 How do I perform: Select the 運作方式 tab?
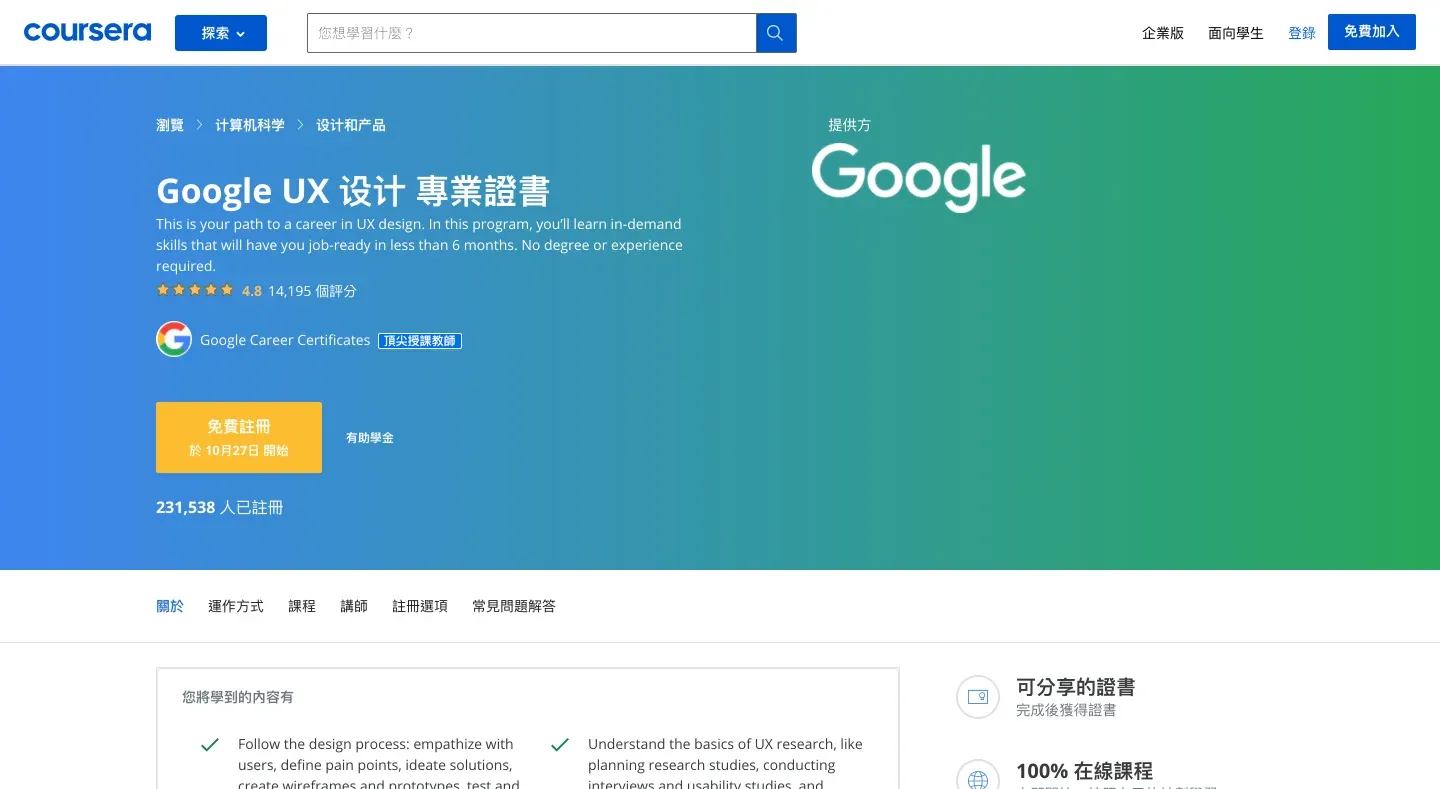tap(236, 606)
